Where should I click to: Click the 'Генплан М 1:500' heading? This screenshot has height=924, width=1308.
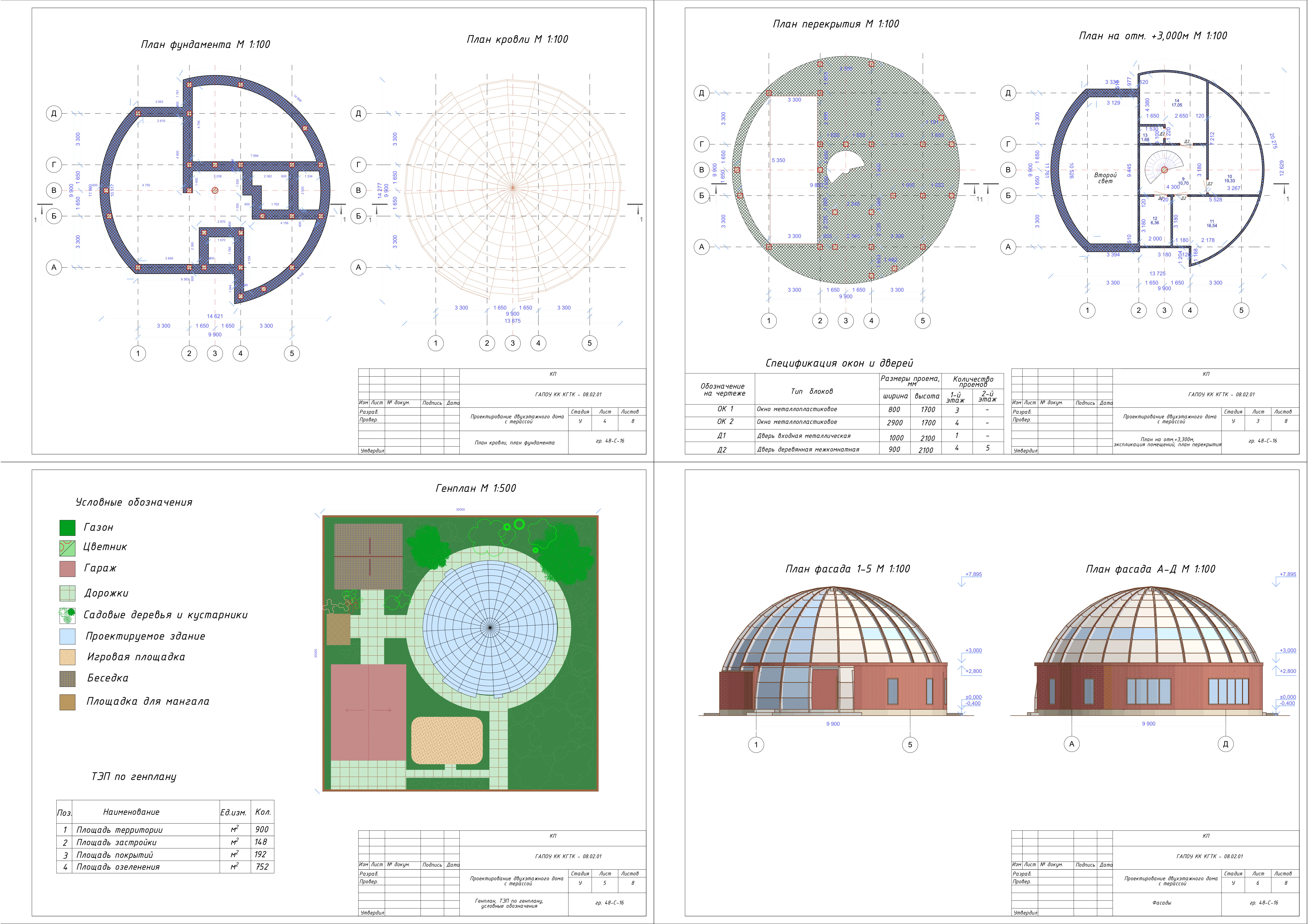tap(476, 488)
